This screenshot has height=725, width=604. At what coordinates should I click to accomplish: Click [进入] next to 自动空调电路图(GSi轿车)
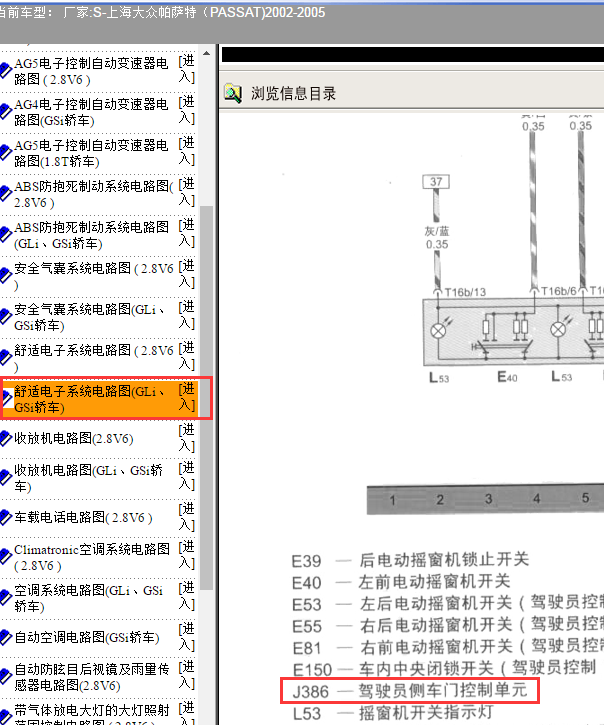pyautogui.click(x=187, y=637)
